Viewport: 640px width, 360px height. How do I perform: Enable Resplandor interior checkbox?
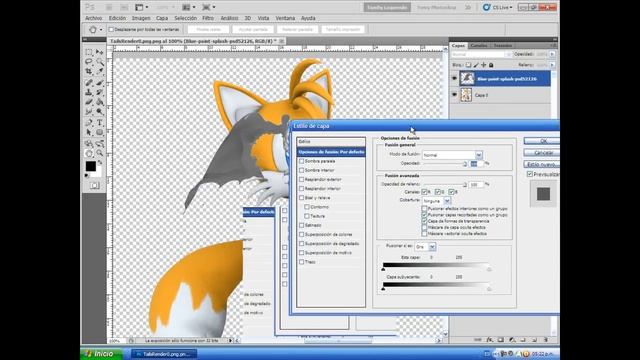pos(301,189)
